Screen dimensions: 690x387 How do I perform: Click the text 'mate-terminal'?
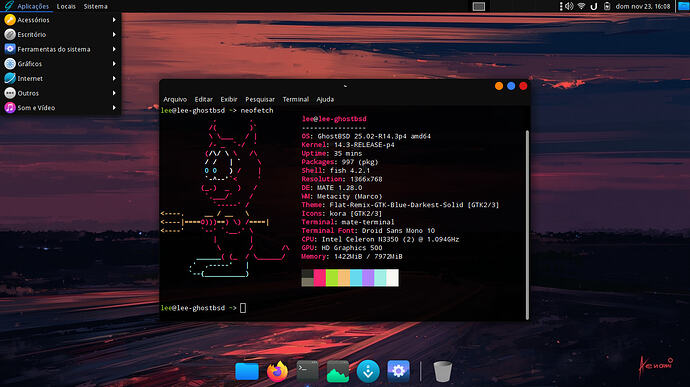click(x=368, y=222)
